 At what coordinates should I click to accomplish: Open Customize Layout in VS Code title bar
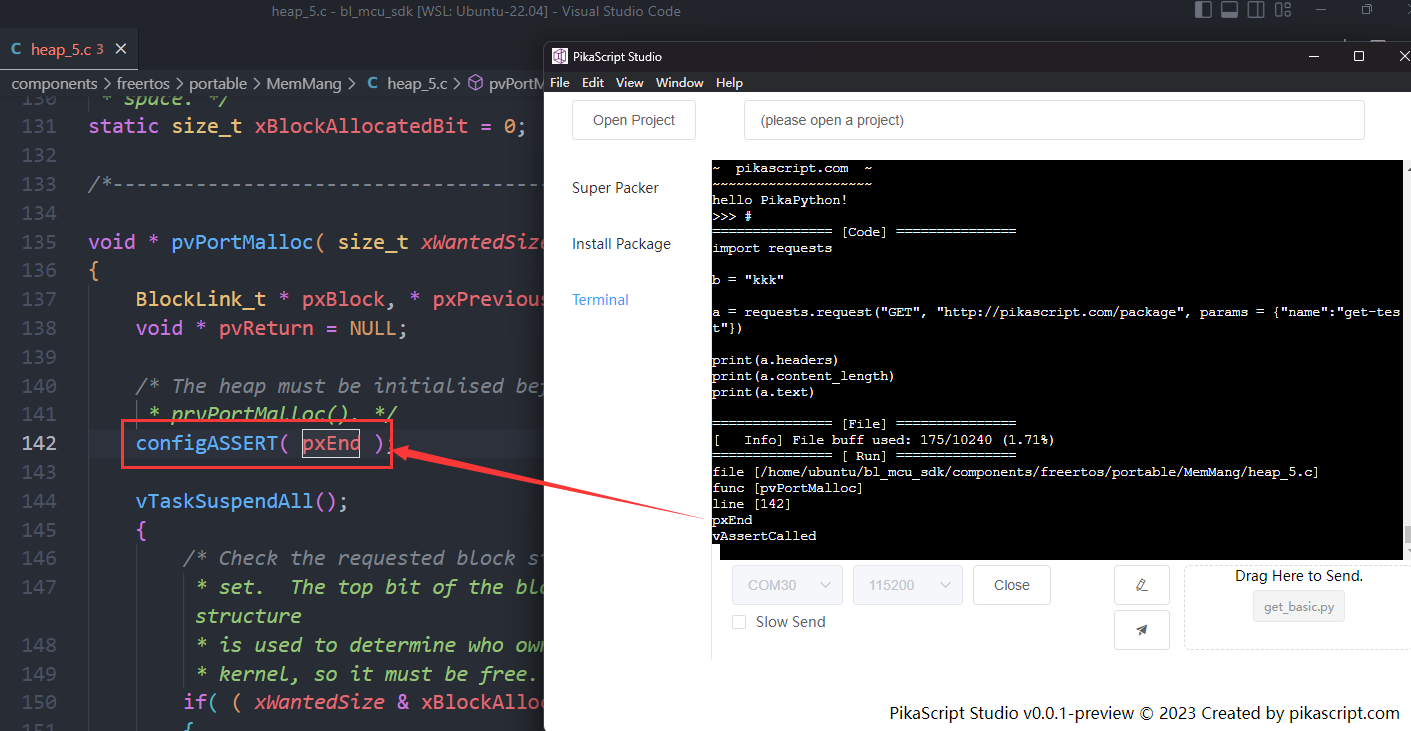(1283, 9)
